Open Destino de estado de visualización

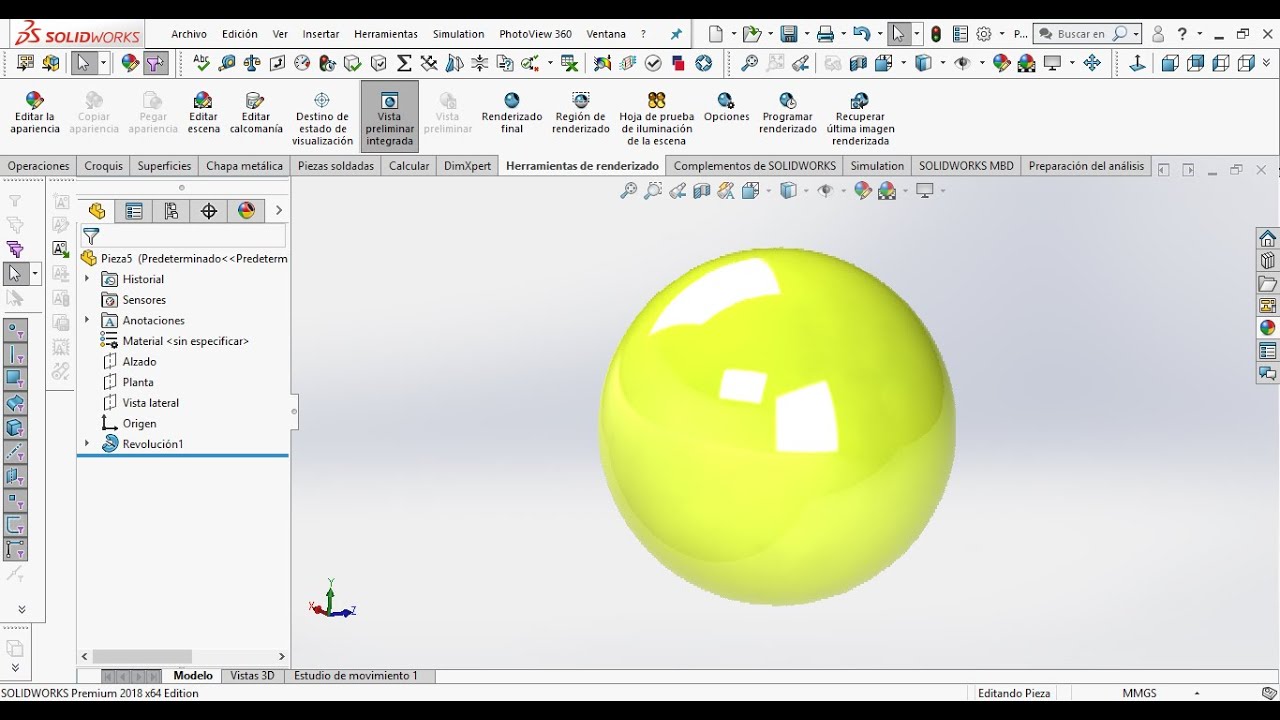click(x=322, y=119)
